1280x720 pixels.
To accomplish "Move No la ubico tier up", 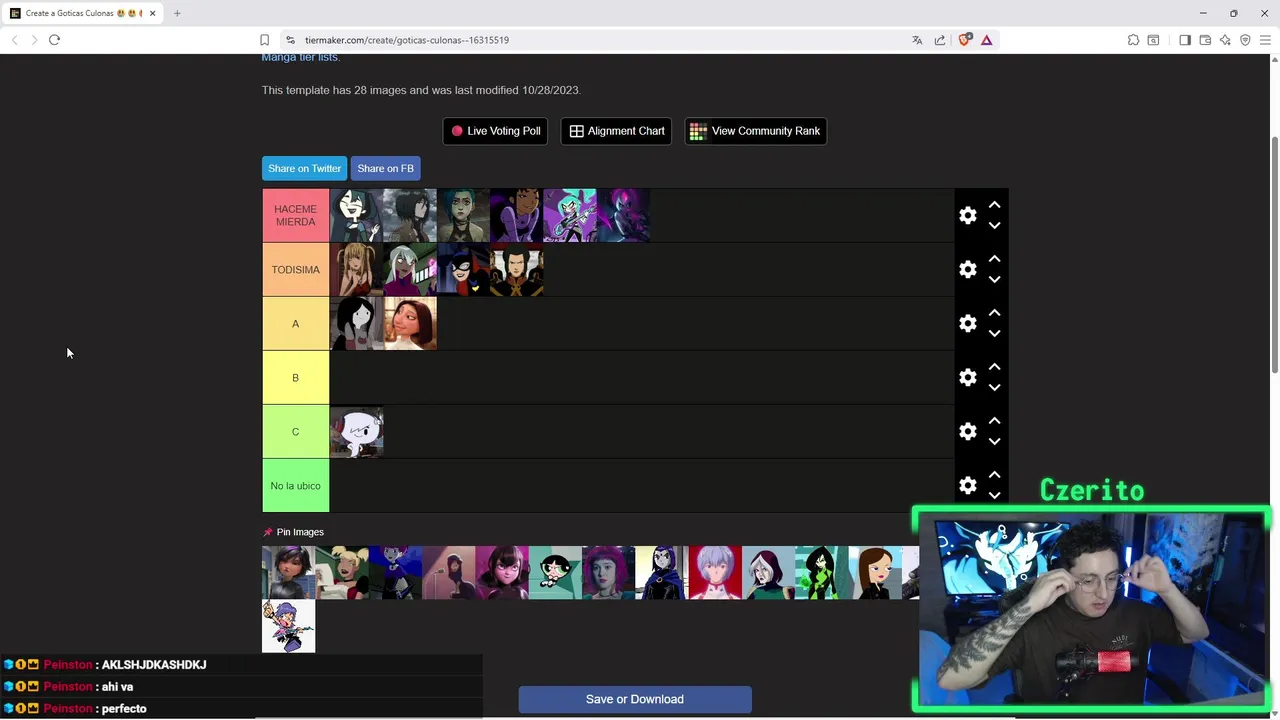I will click(994, 474).
